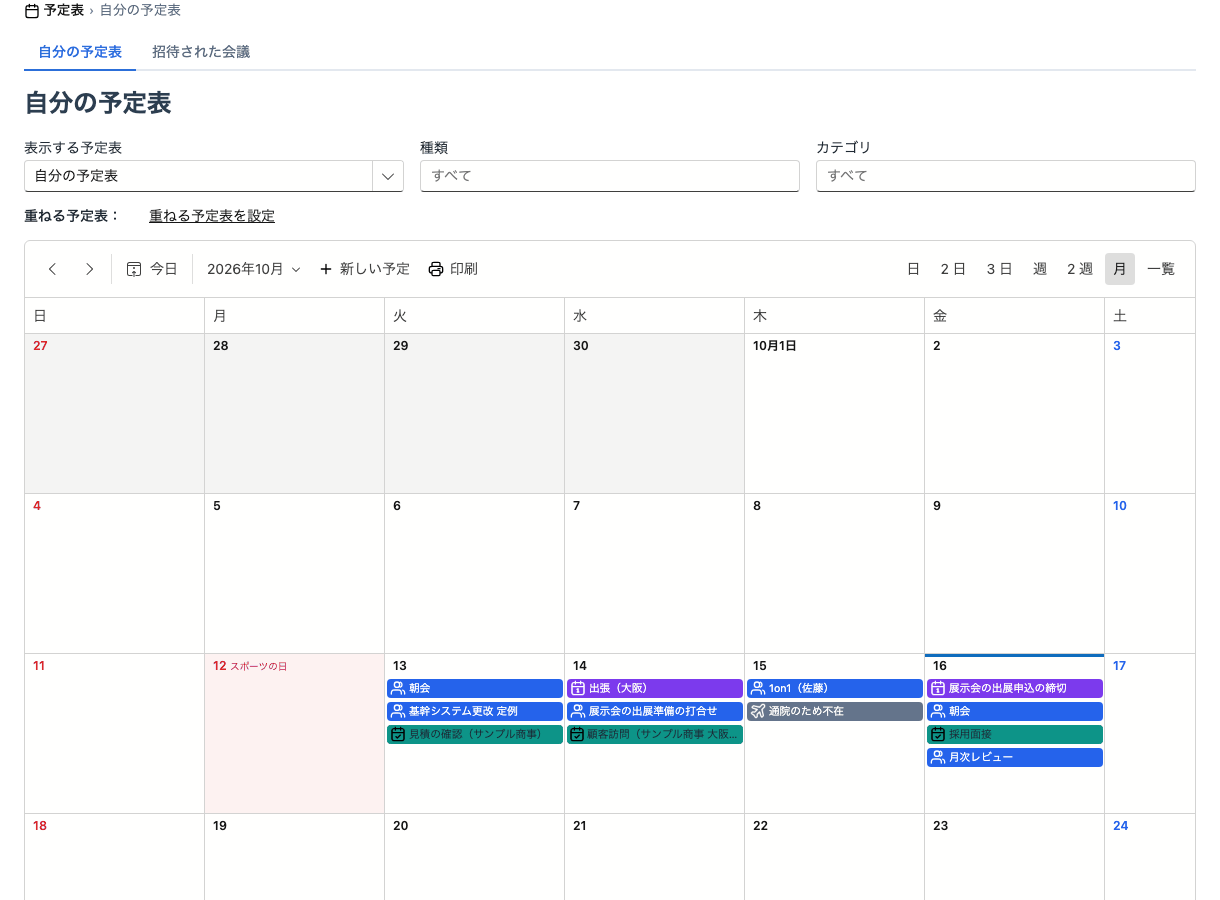The height and width of the screenshot is (900, 1220).
Task: Click the スポーツの日 holiday label
Action: 258,666
